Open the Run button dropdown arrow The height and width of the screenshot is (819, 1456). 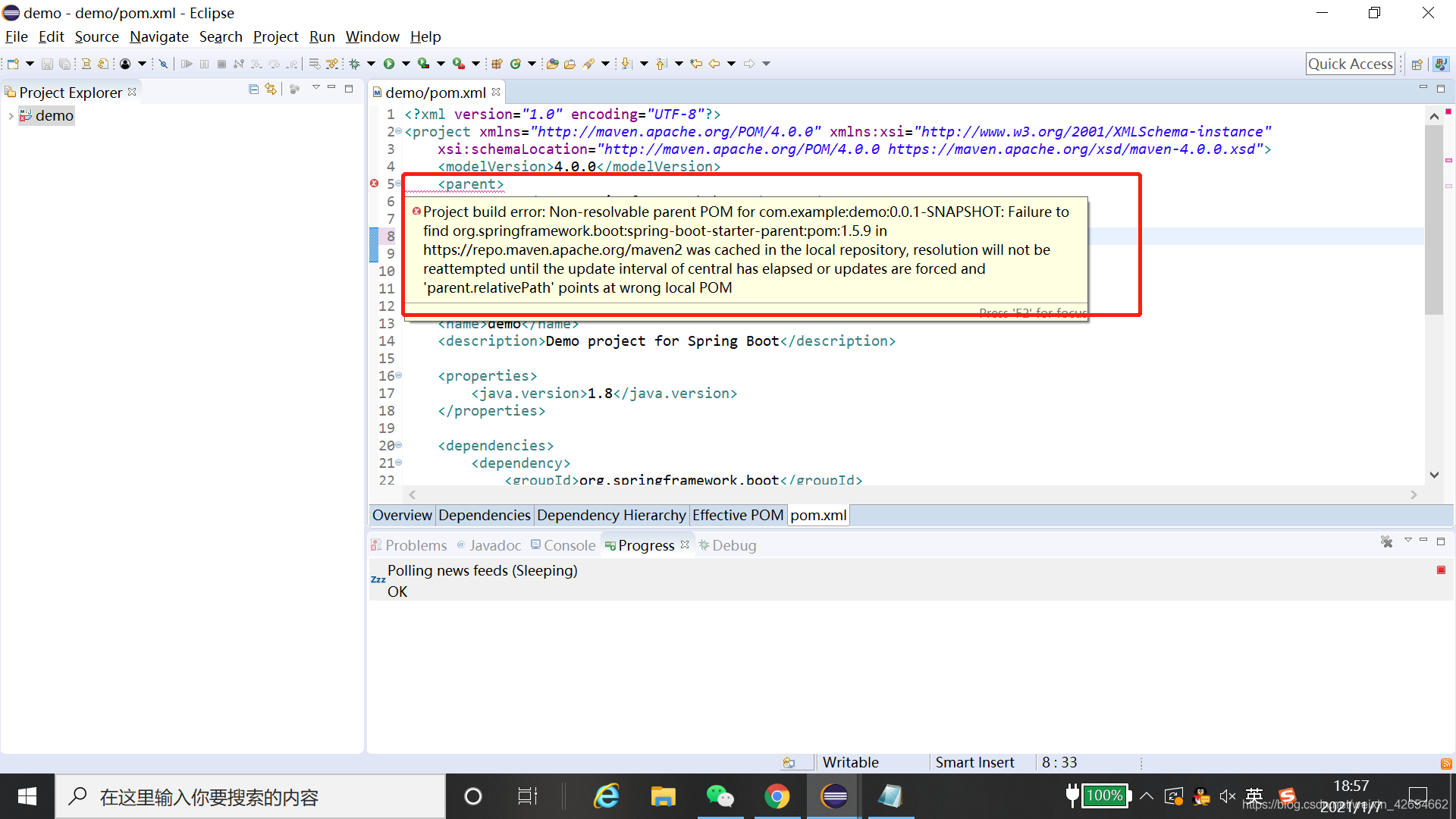click(x=406, y=64)
